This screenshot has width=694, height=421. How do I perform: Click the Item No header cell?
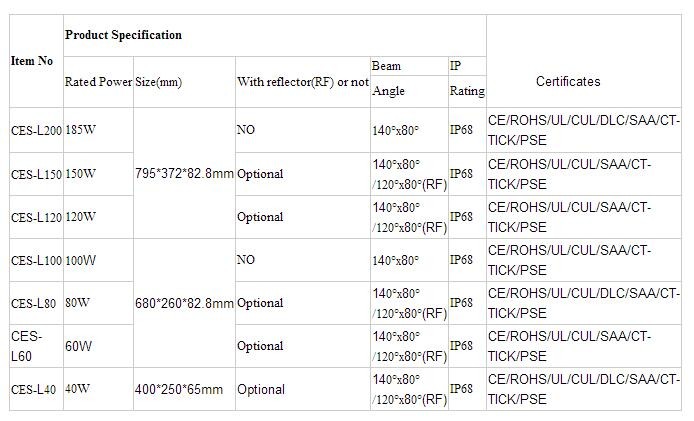click(x=36, y=61)
